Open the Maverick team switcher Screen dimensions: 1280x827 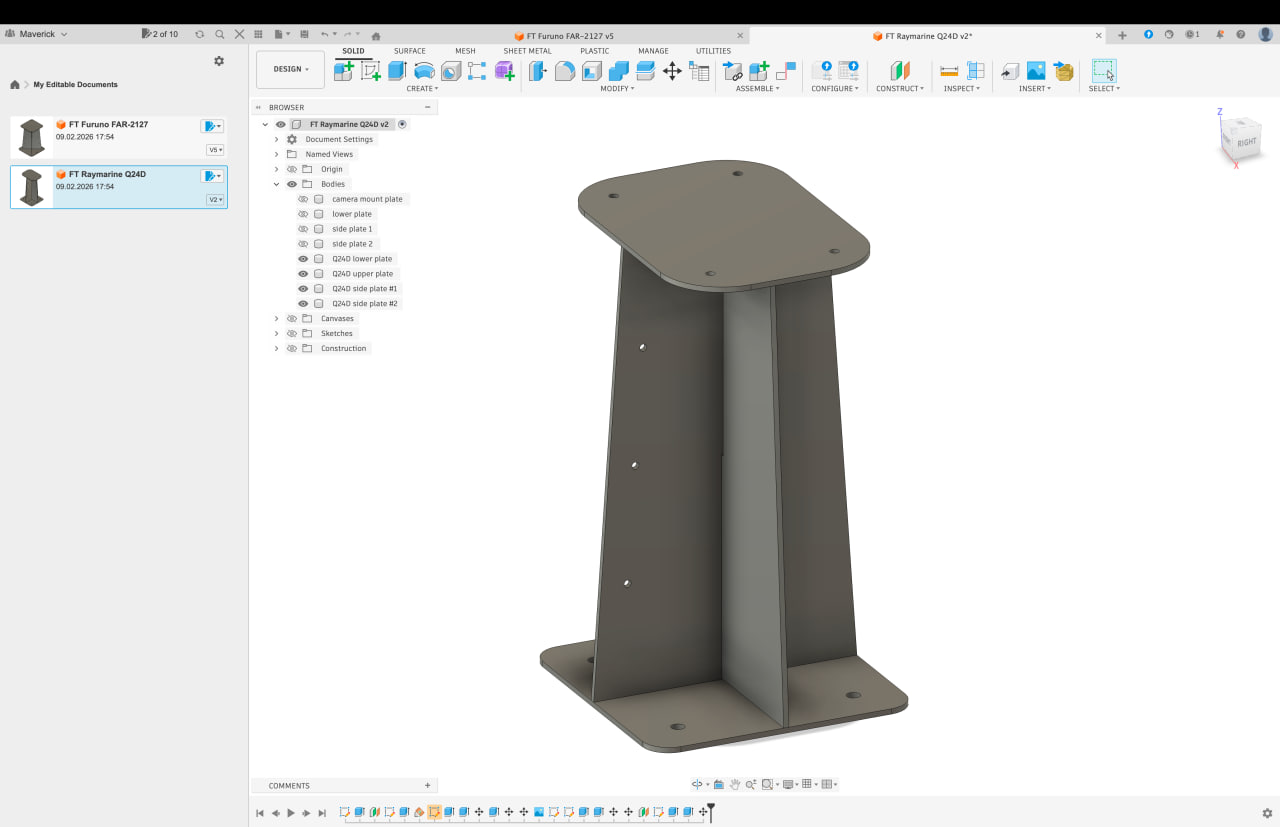tap(37, 34)
